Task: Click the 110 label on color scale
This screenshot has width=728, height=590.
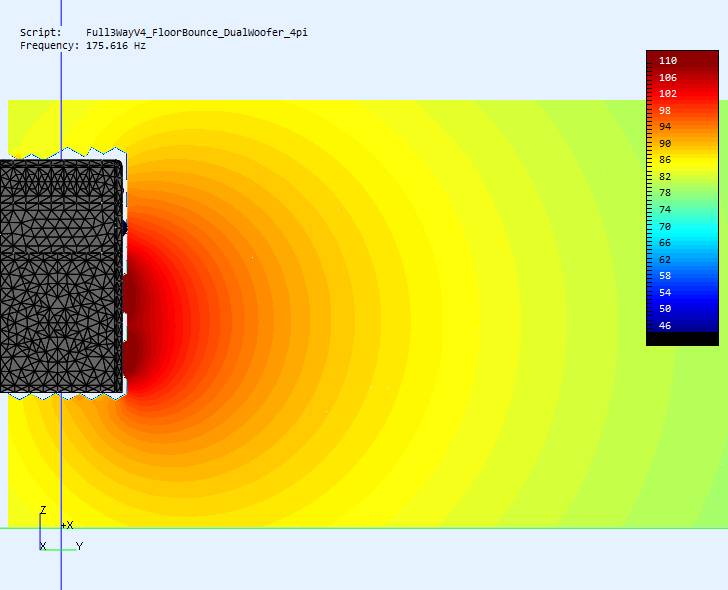Action: point(668,60)
